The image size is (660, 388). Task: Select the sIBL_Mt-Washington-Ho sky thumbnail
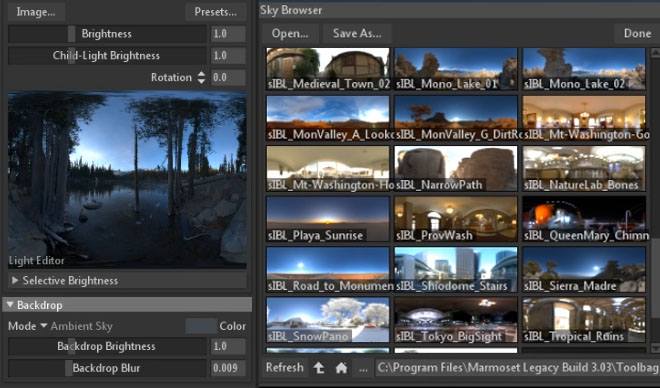[x=328, y=169]
